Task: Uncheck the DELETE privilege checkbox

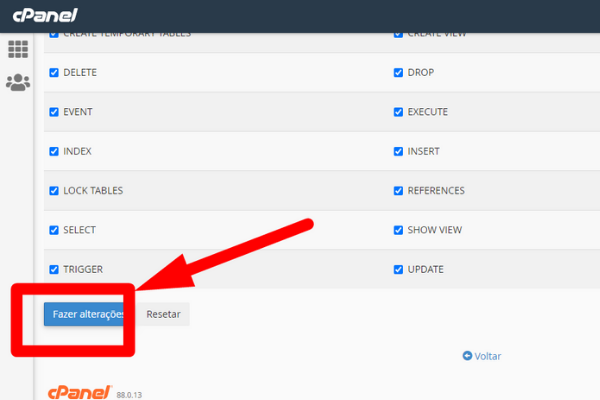Action: [54, 72]
